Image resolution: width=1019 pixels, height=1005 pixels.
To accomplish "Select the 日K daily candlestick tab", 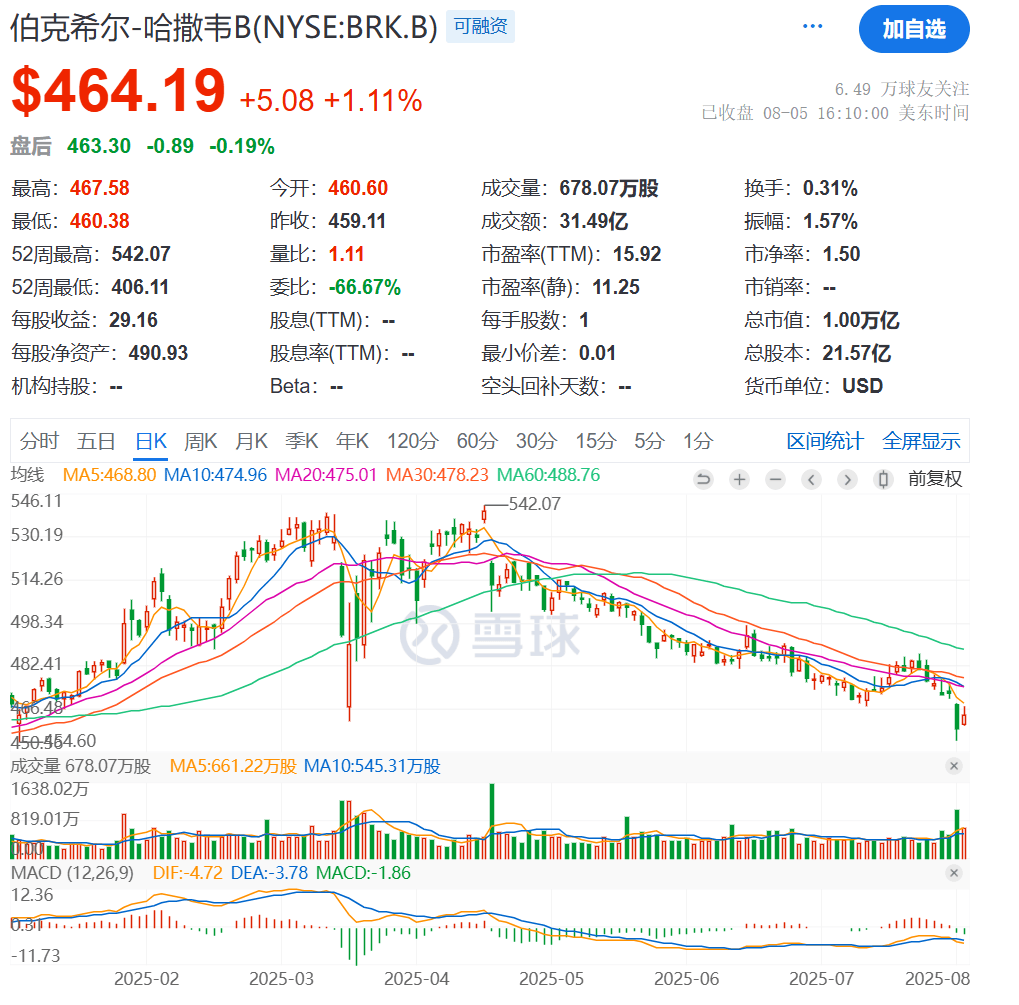I will tap(151, 441).
